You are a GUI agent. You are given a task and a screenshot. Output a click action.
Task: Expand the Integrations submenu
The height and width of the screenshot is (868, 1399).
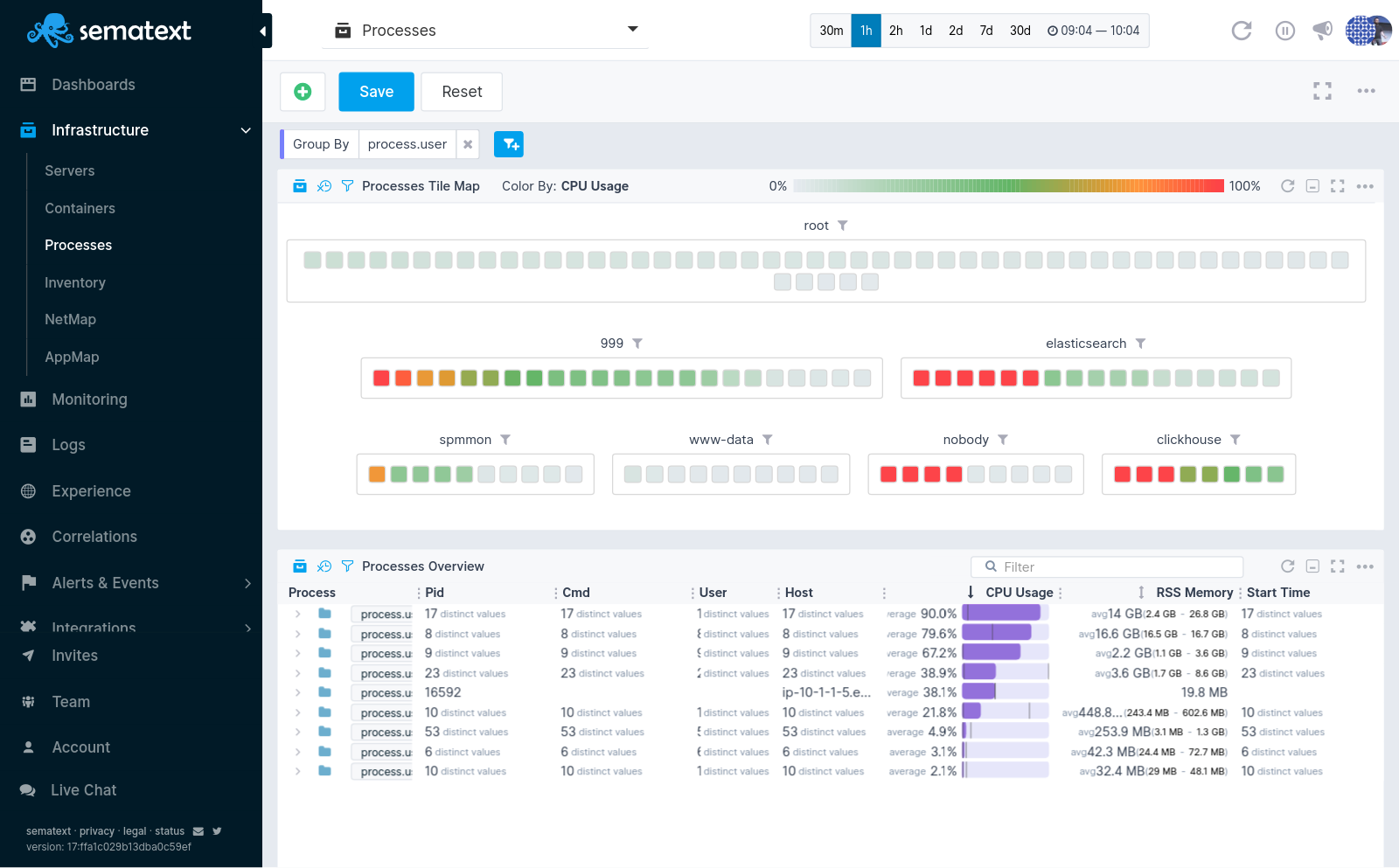click(248, 628)
